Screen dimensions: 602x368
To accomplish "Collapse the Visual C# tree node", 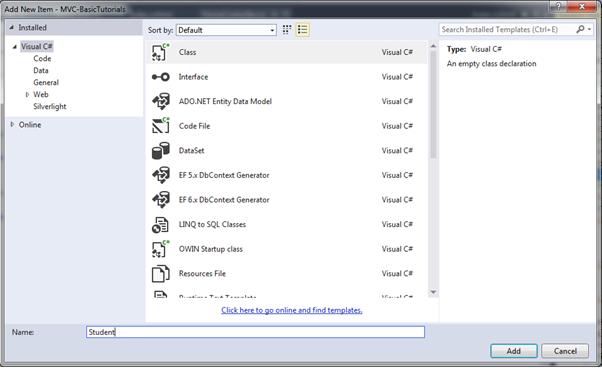I will (15, 47).
